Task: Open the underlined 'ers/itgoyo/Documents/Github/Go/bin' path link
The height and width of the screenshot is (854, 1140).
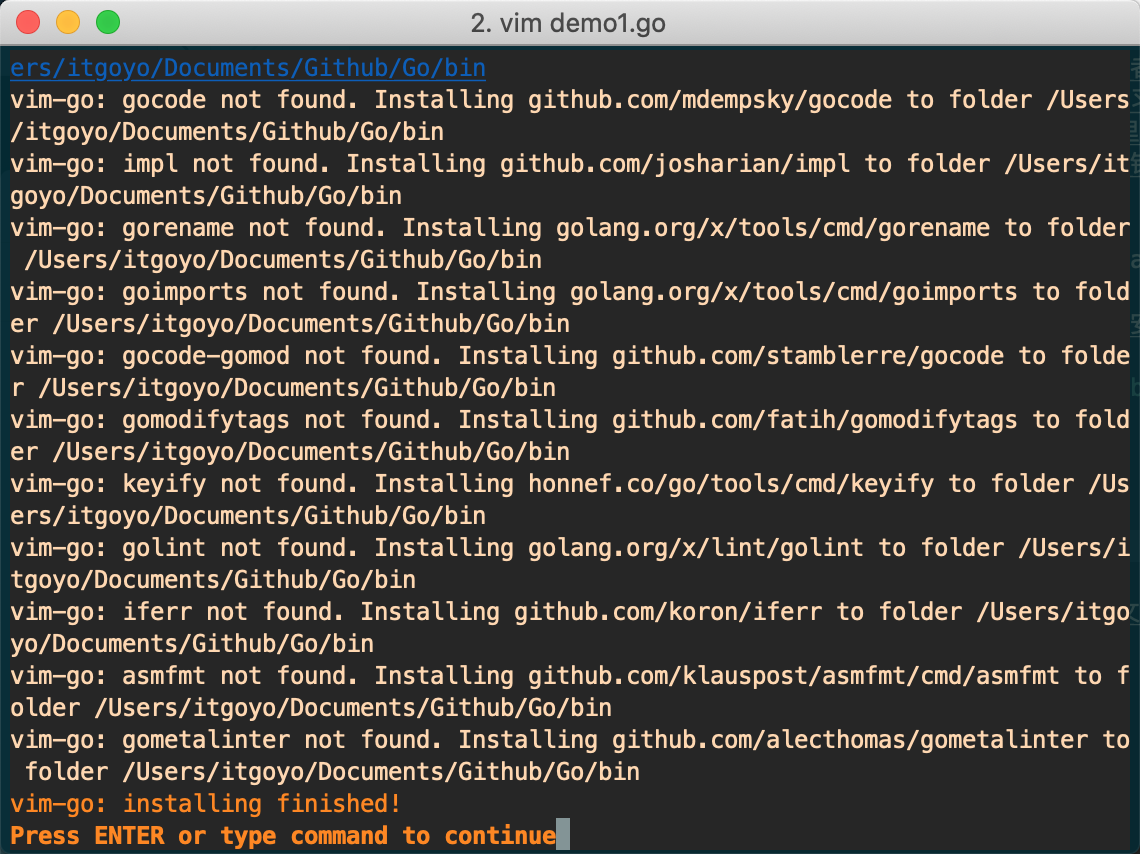Action: click(x=248, y=68)
